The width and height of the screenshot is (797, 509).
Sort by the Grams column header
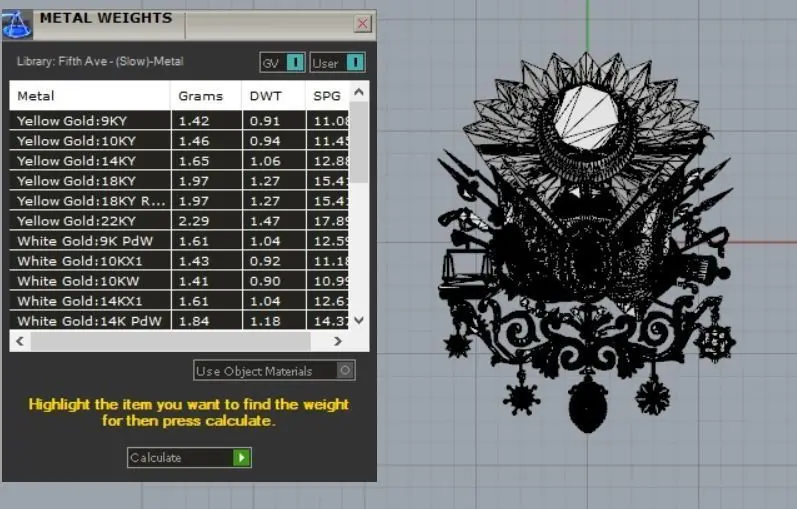click(206, 96)
